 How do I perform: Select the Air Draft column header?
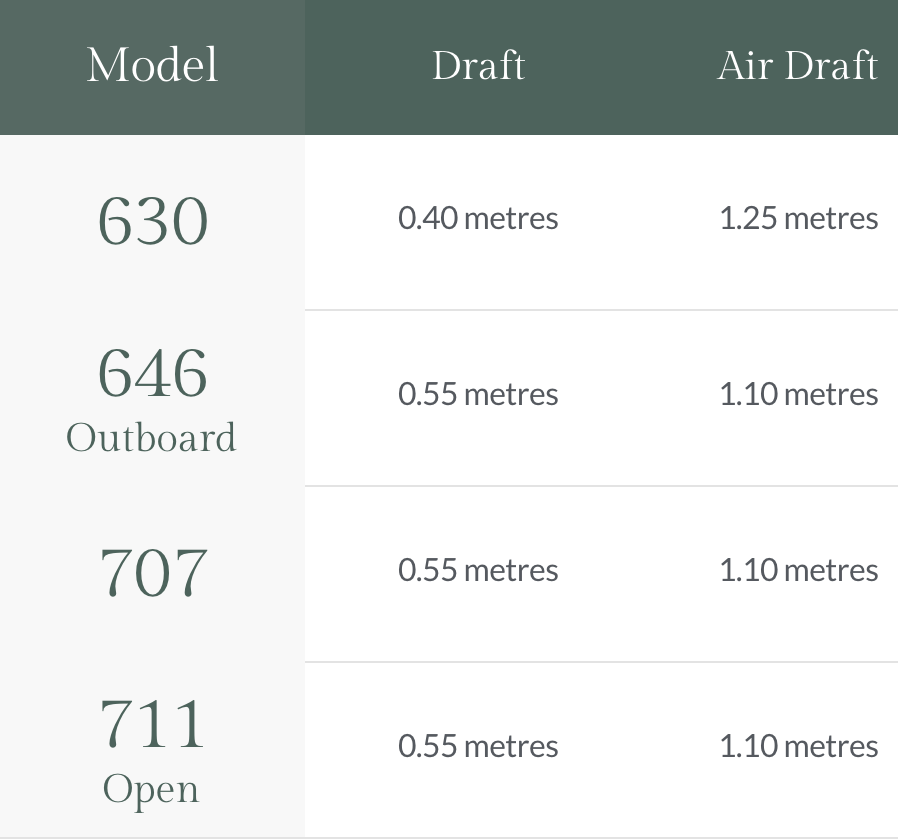coord(797,66)
